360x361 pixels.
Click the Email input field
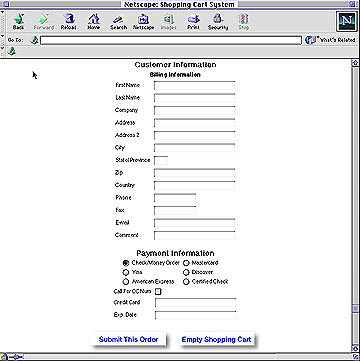(x=195, y=223)
